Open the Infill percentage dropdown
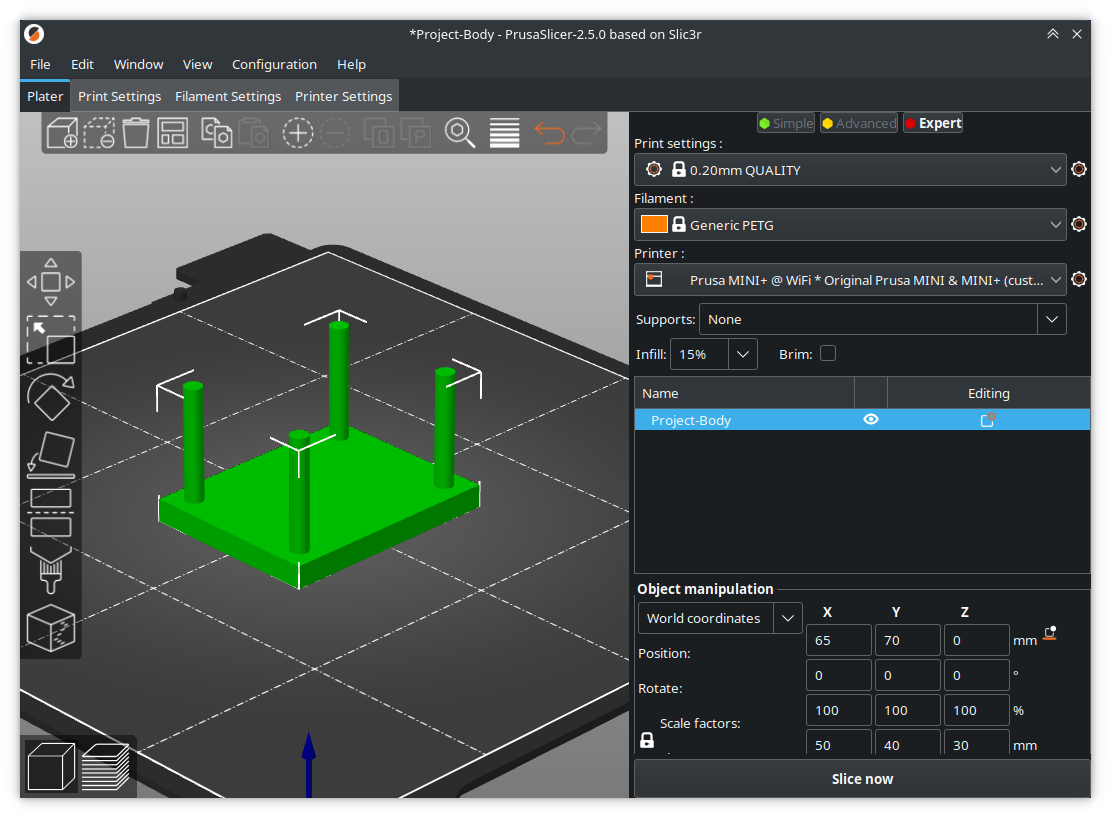The height and width of the screenshot is (818, 1111). (742, 354)
